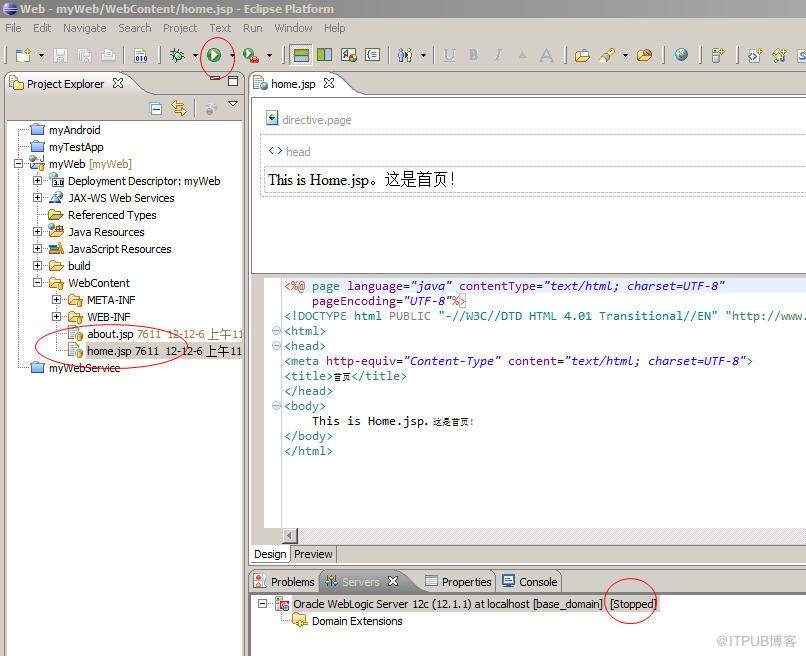Open the Project Explorer view menu triangle
Viewport: 806px width, 656px height.
pos(233,104)
